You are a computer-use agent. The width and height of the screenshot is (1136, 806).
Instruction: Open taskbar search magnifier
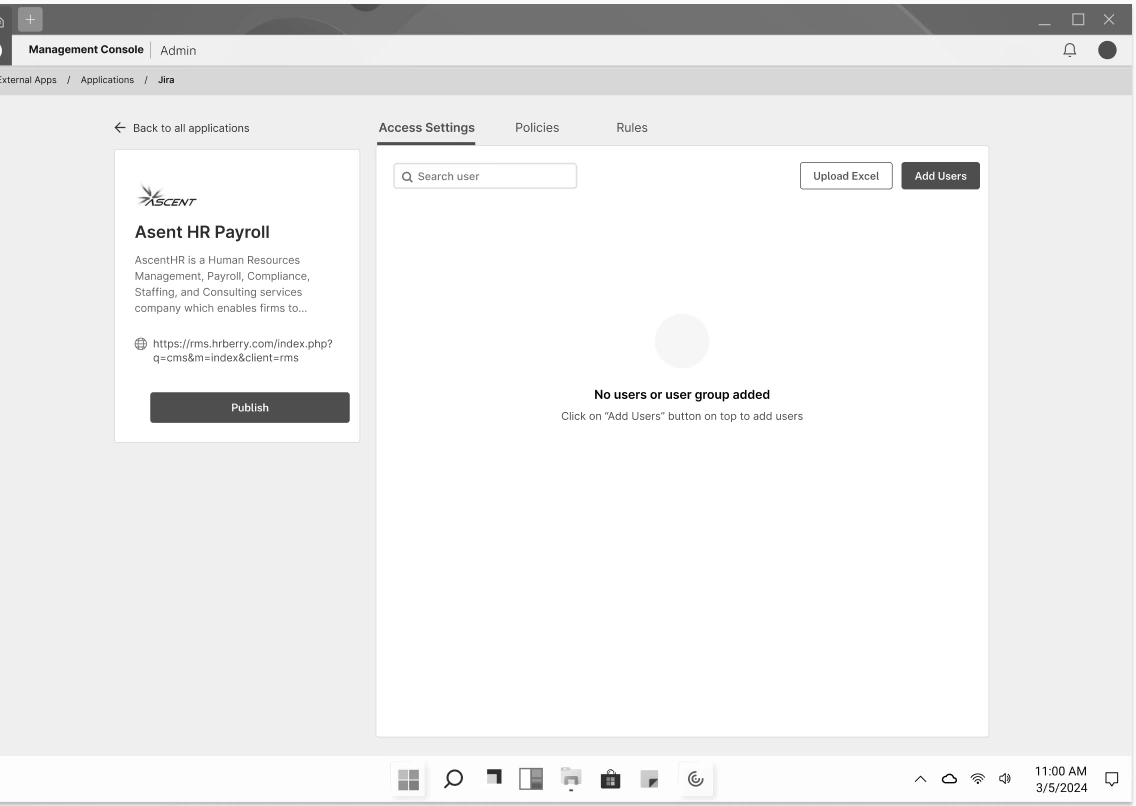pos(454,779)
